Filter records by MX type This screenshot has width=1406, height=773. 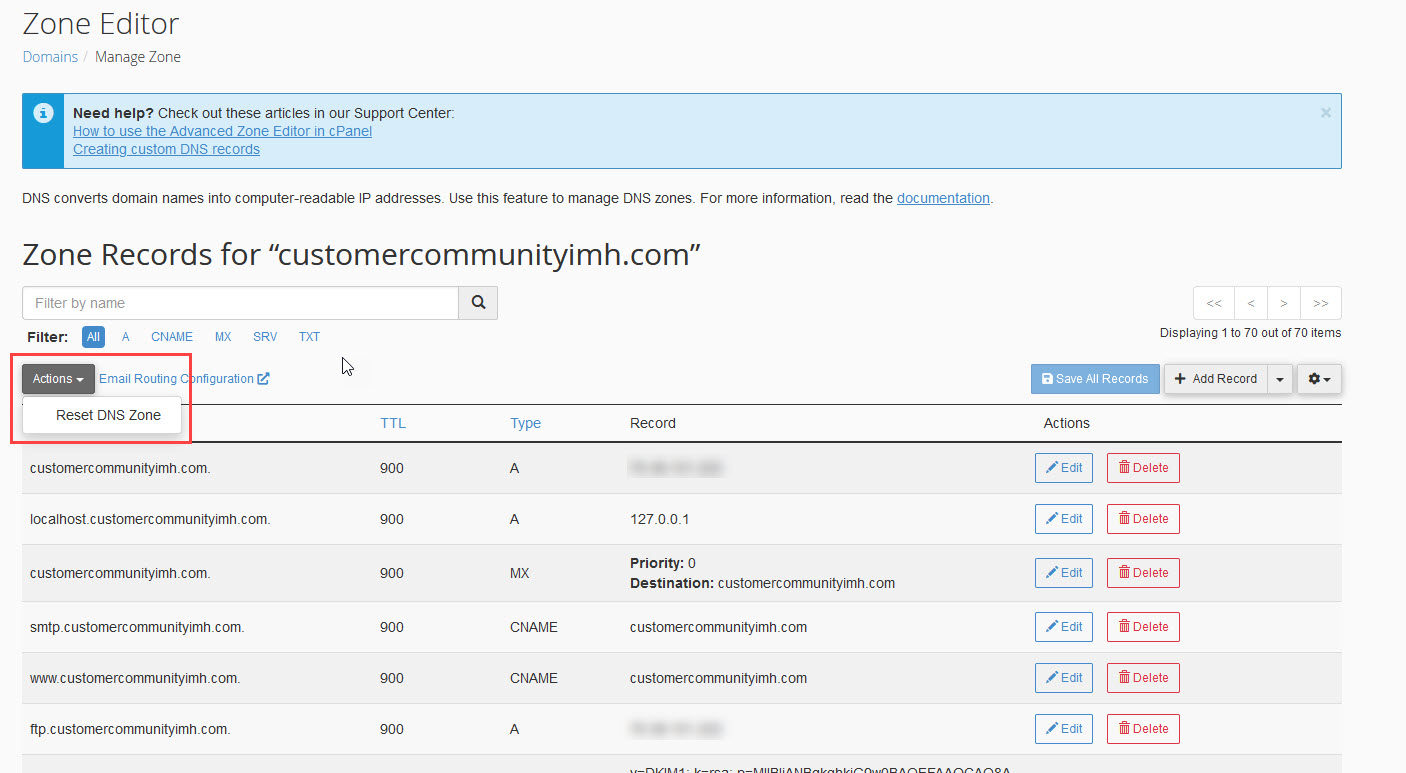pos(223,337)
